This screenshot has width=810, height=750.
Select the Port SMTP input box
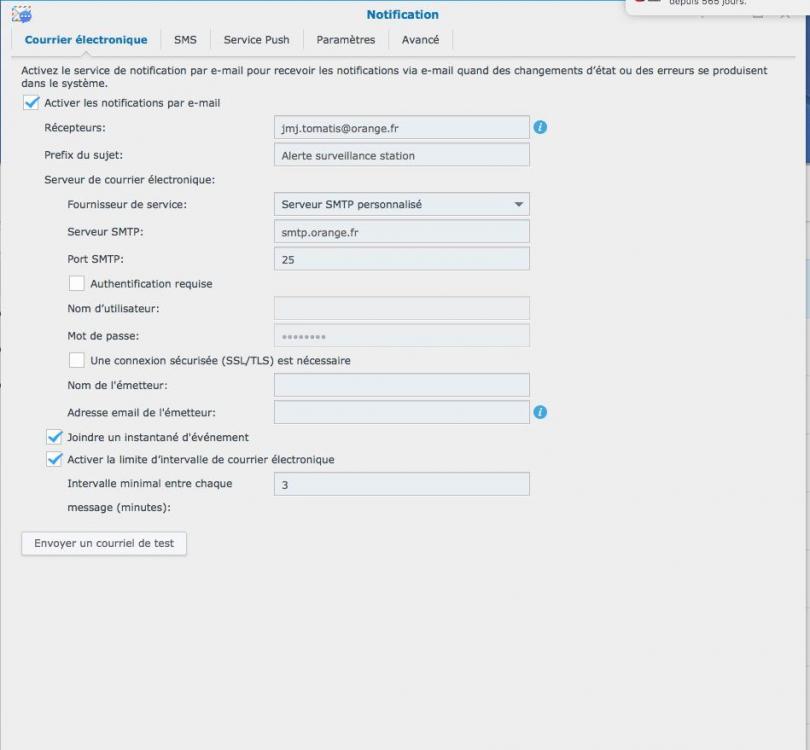coord(401,259)
